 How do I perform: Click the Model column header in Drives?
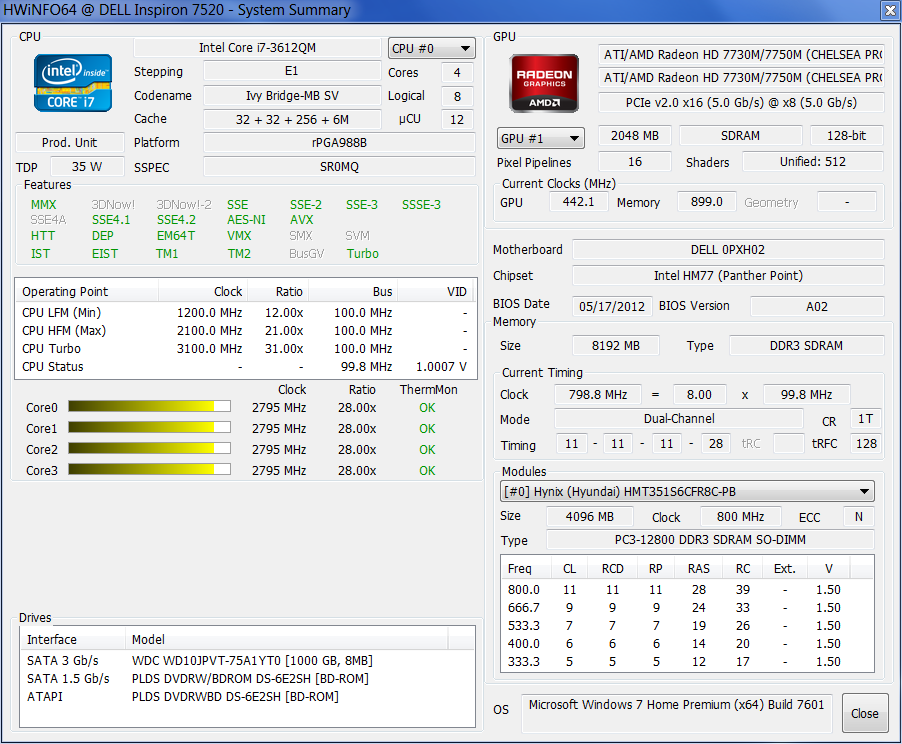pos(149,639)
